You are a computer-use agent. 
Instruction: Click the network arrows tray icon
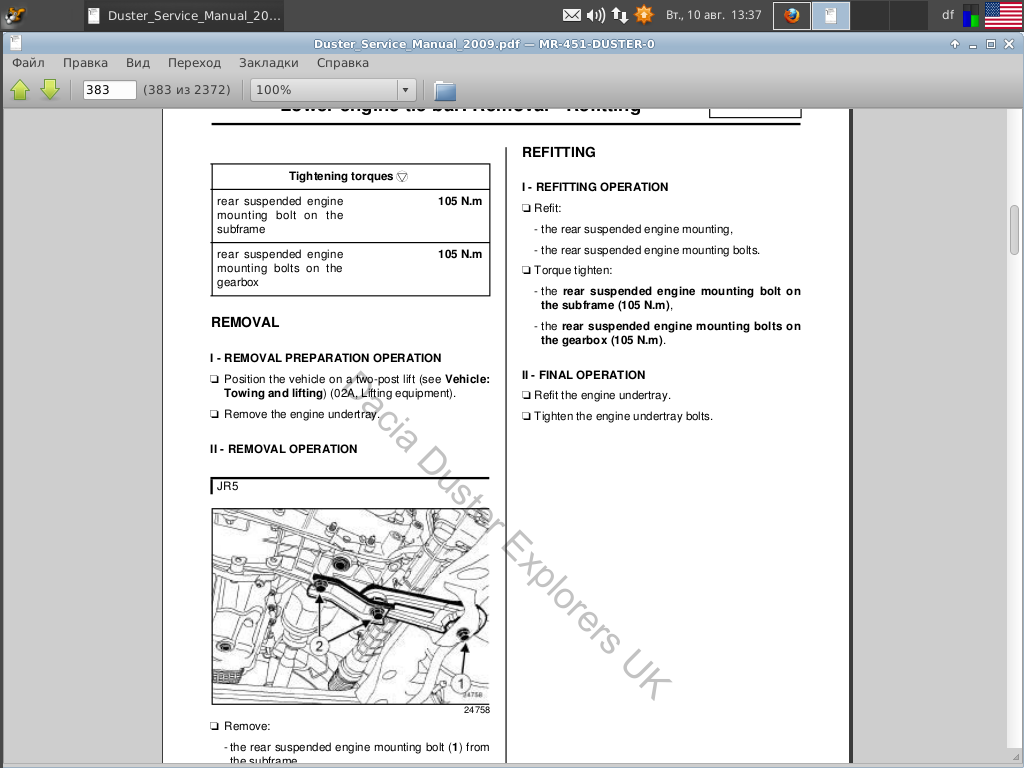[620, 15]
